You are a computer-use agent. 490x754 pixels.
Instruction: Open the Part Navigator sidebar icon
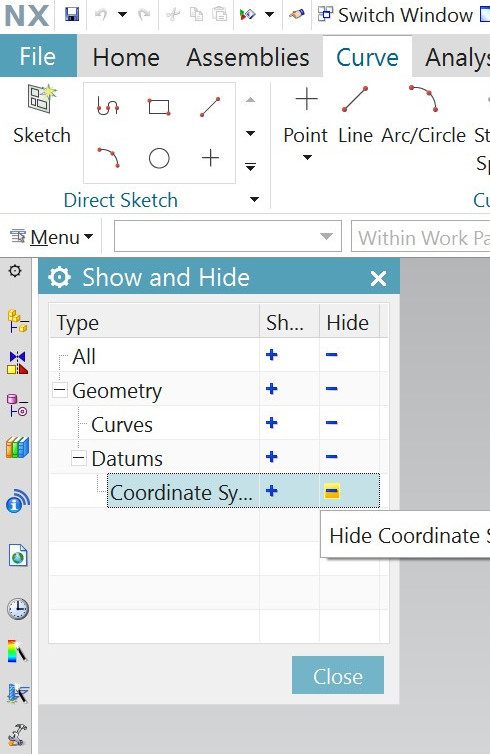coord(18,405)
